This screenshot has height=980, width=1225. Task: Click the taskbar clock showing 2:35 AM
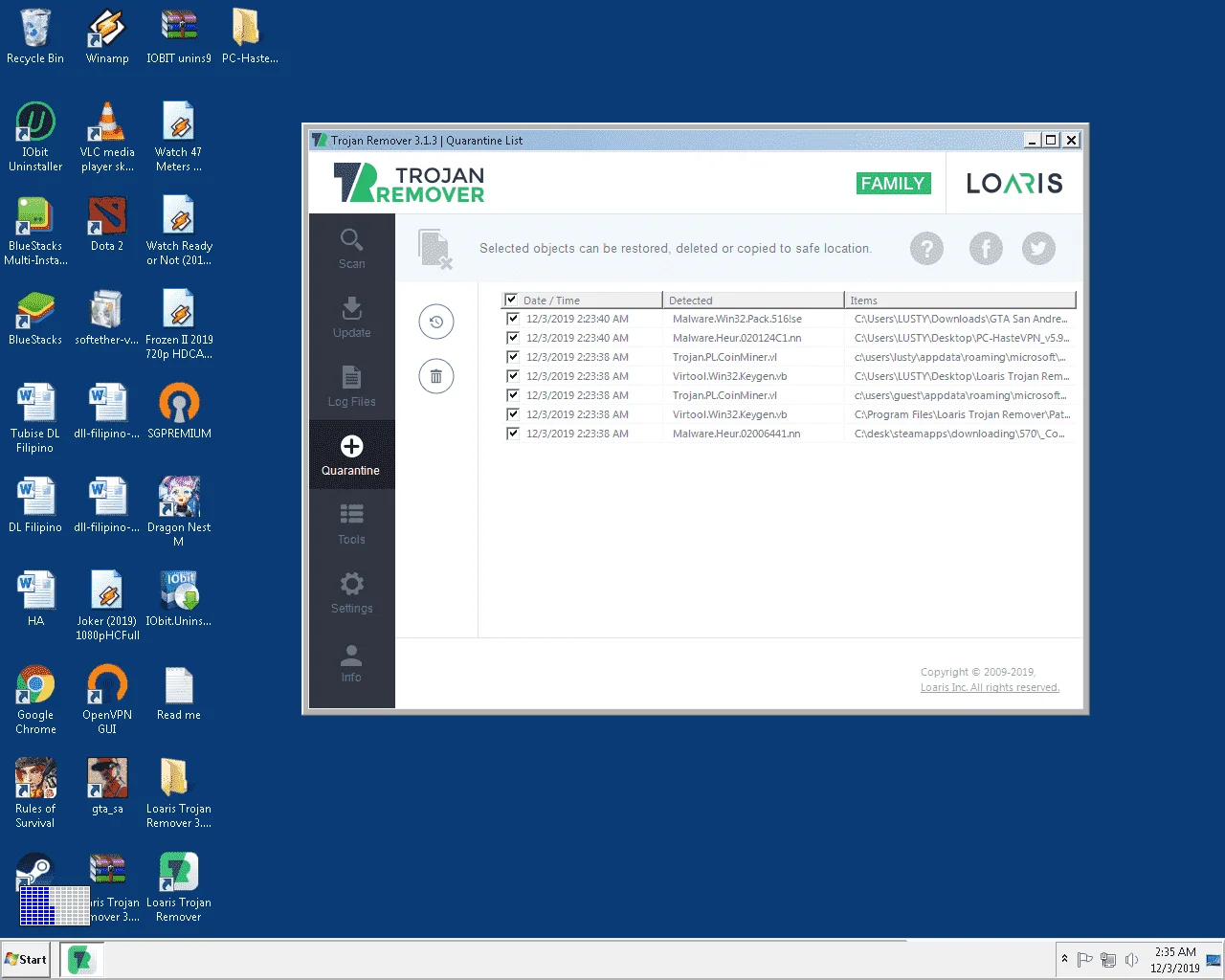pos(1174,959)
